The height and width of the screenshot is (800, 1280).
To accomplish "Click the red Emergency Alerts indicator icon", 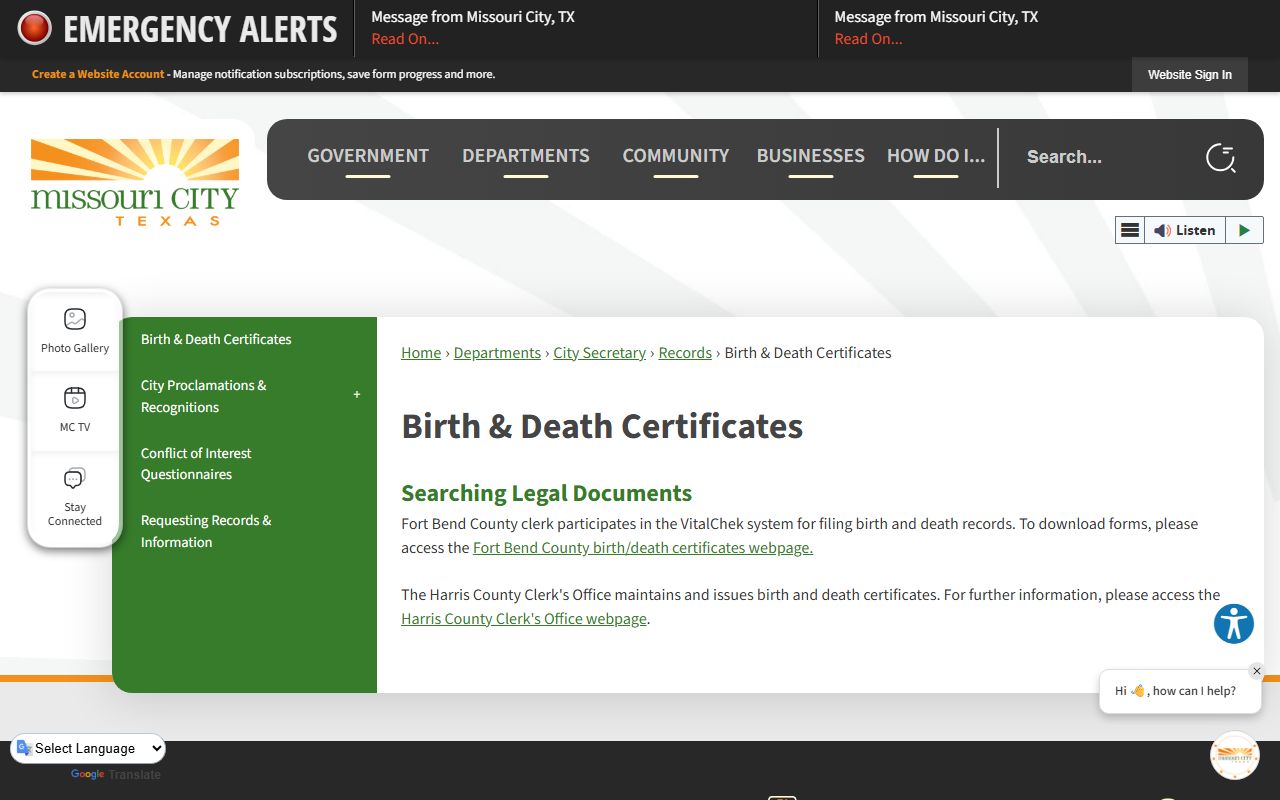I will (35, 29).
